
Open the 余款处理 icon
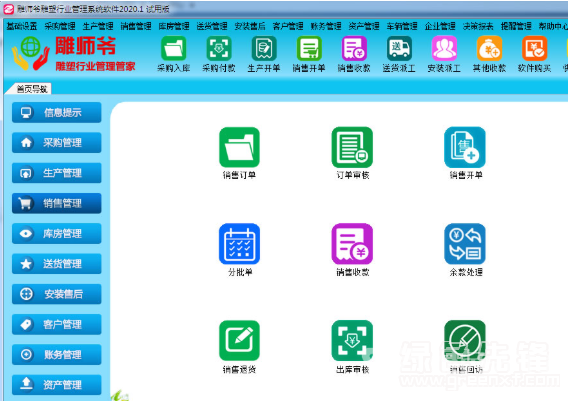click(465, 244)
